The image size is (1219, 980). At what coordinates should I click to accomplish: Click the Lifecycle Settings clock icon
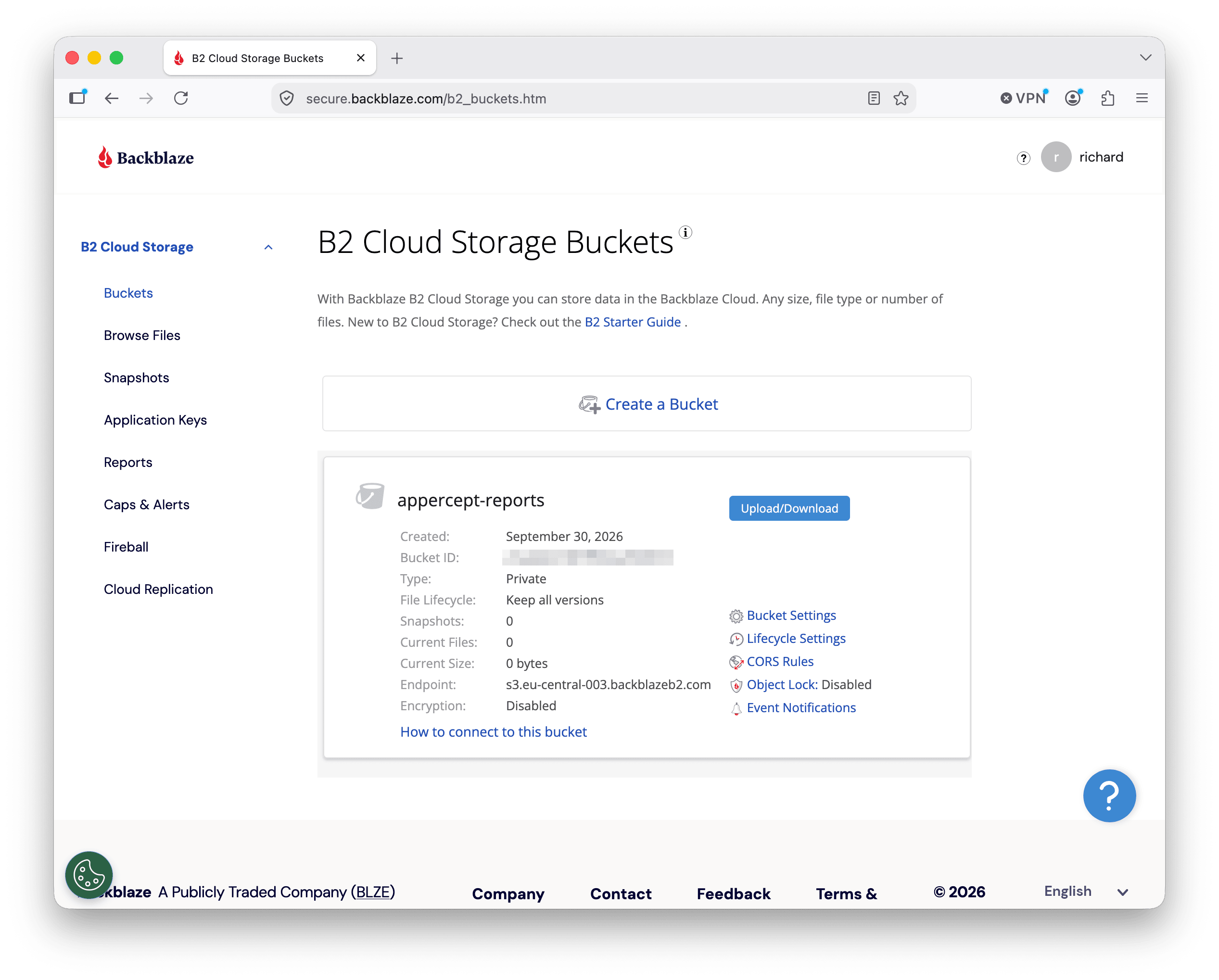(736, 639)
